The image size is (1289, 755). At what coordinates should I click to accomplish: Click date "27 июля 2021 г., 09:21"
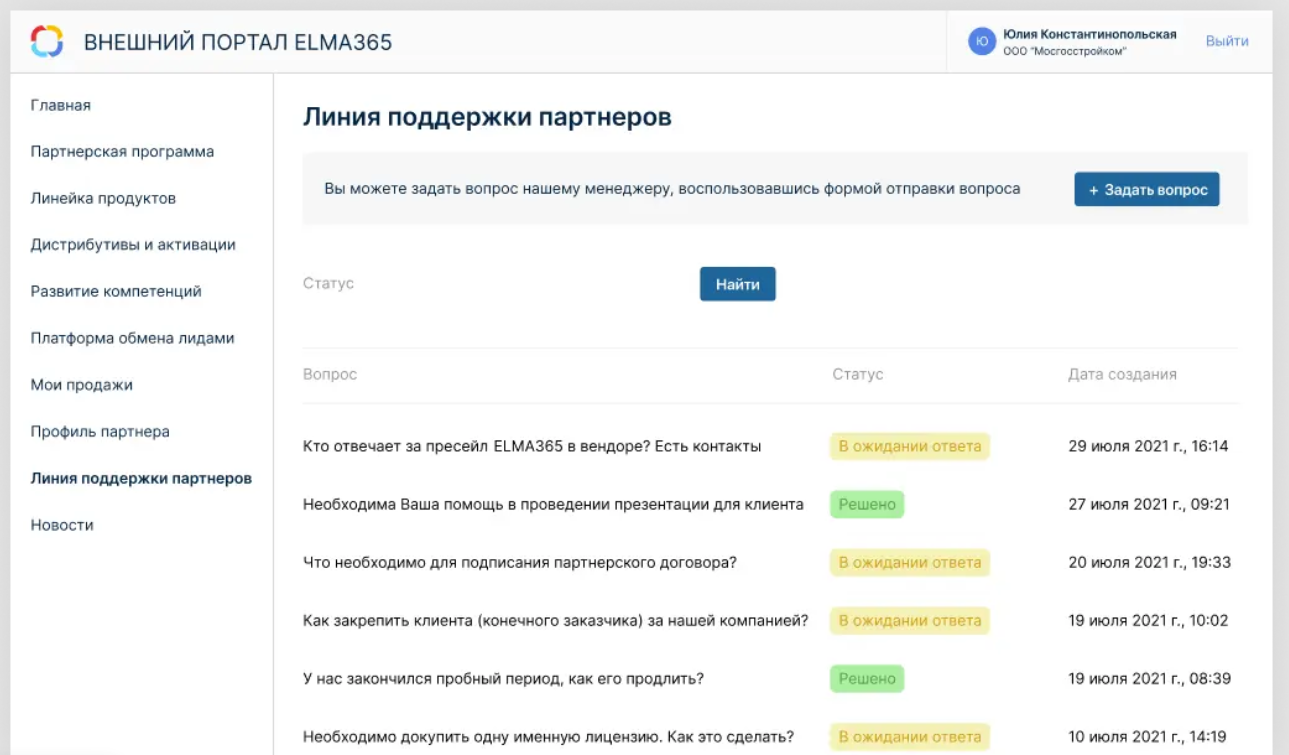[x=1149, y=504]
